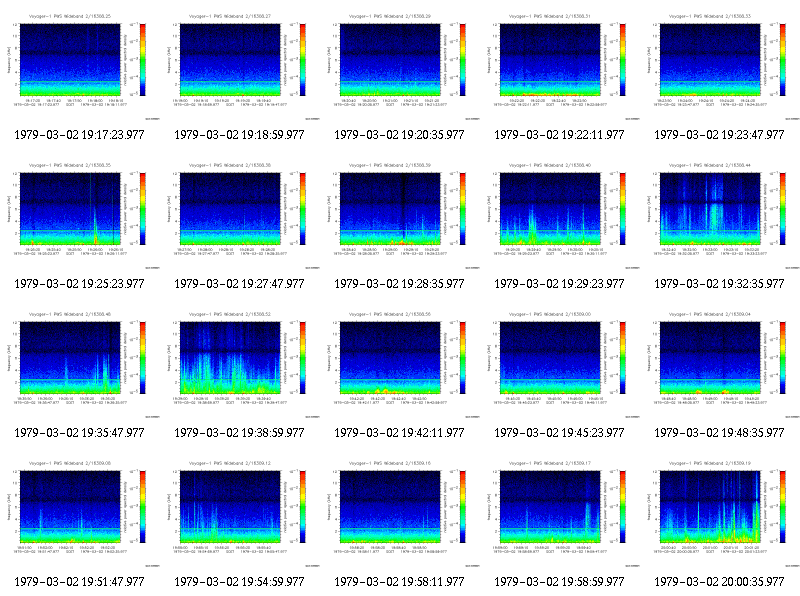Click caption text 1979-03-02 19:17:23.977
The image size is (800, 596).
[79, 135]
